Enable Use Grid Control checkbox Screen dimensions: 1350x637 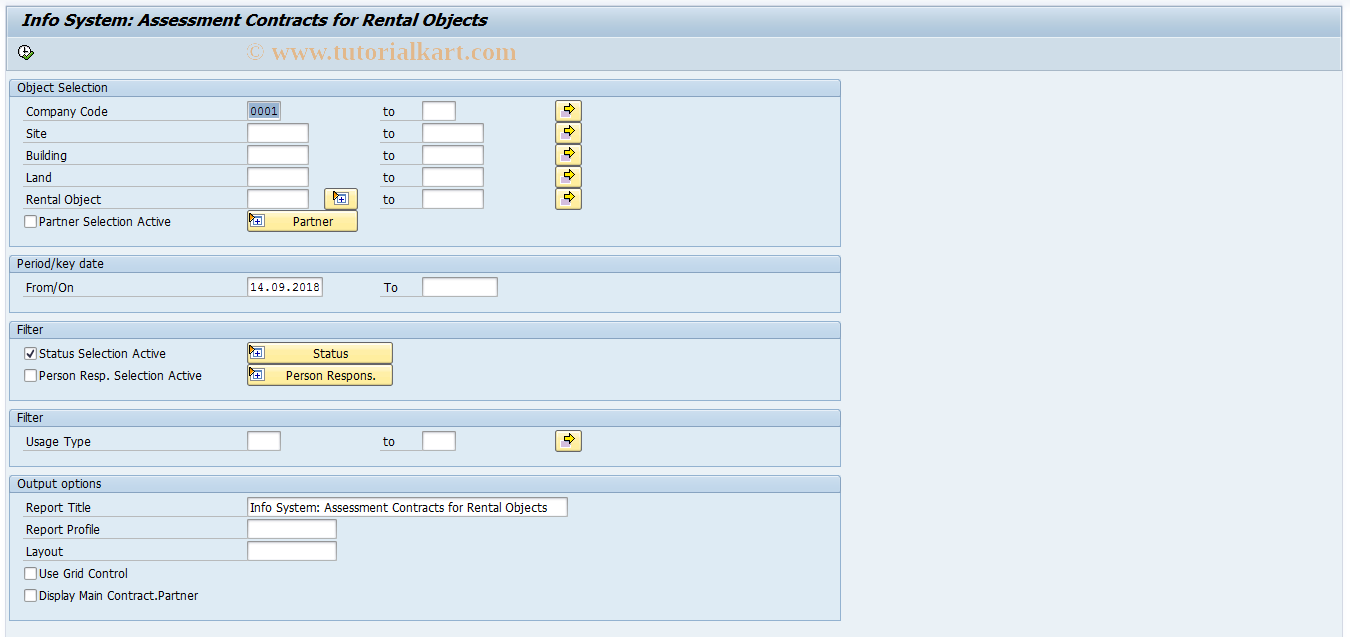pos(30,574)
